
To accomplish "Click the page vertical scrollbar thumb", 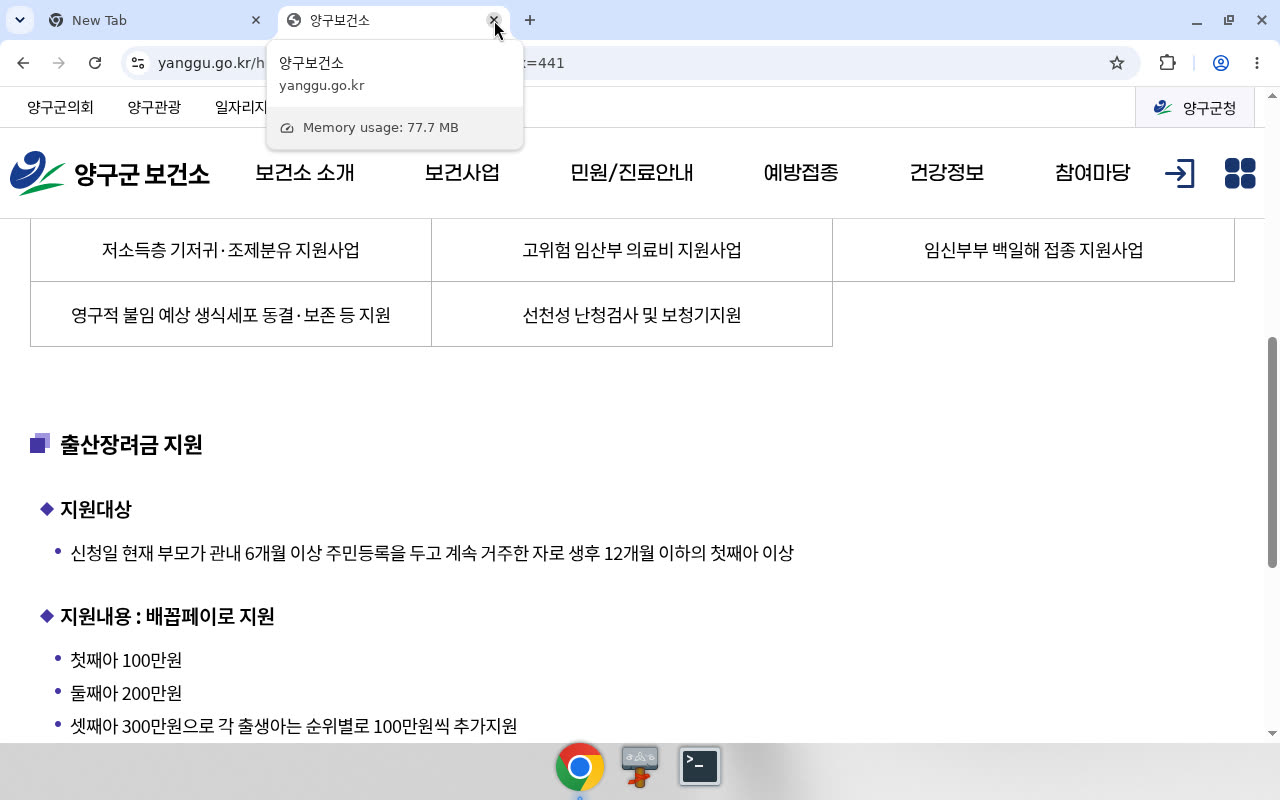I will 1272,452.
